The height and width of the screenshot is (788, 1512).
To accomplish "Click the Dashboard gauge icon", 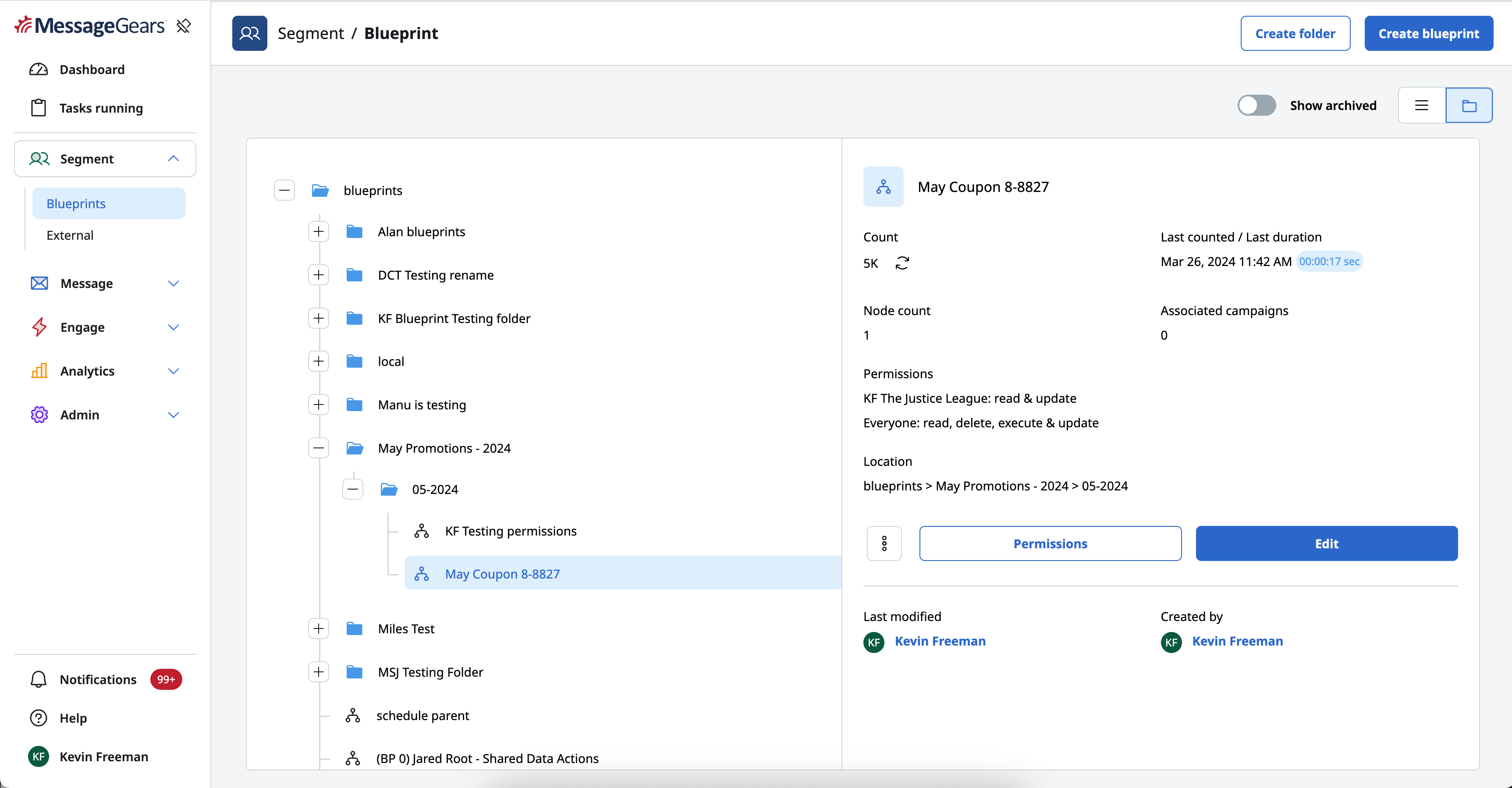I will coord(39,69).
